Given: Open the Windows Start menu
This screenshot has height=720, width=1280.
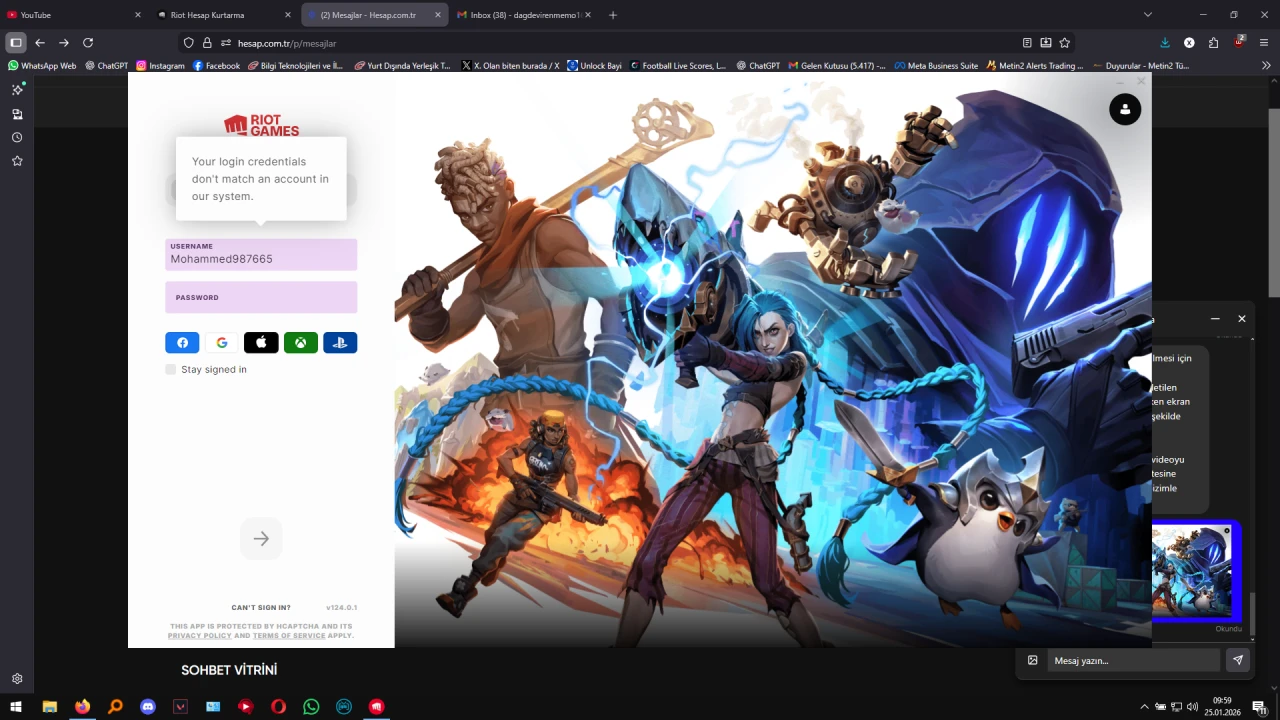Looking at the screenshot, I should (16, 706).
